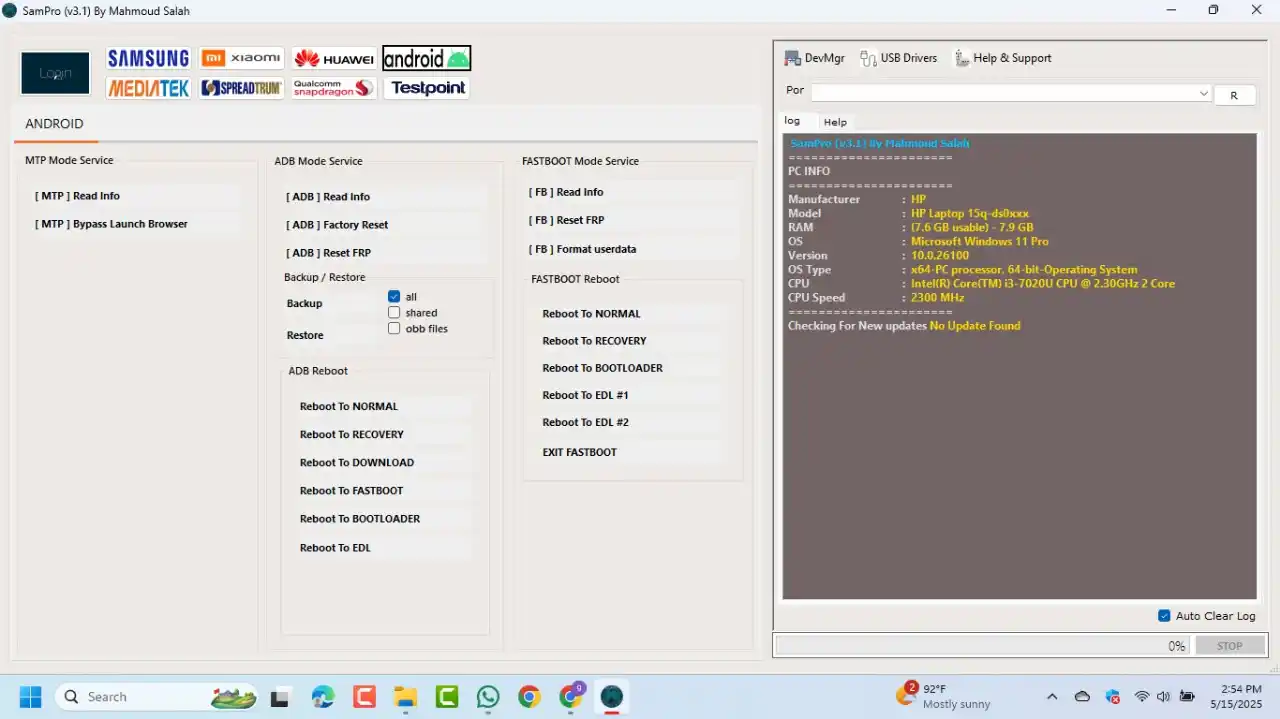Click the Login button
1280x719 pixels.
56,73
